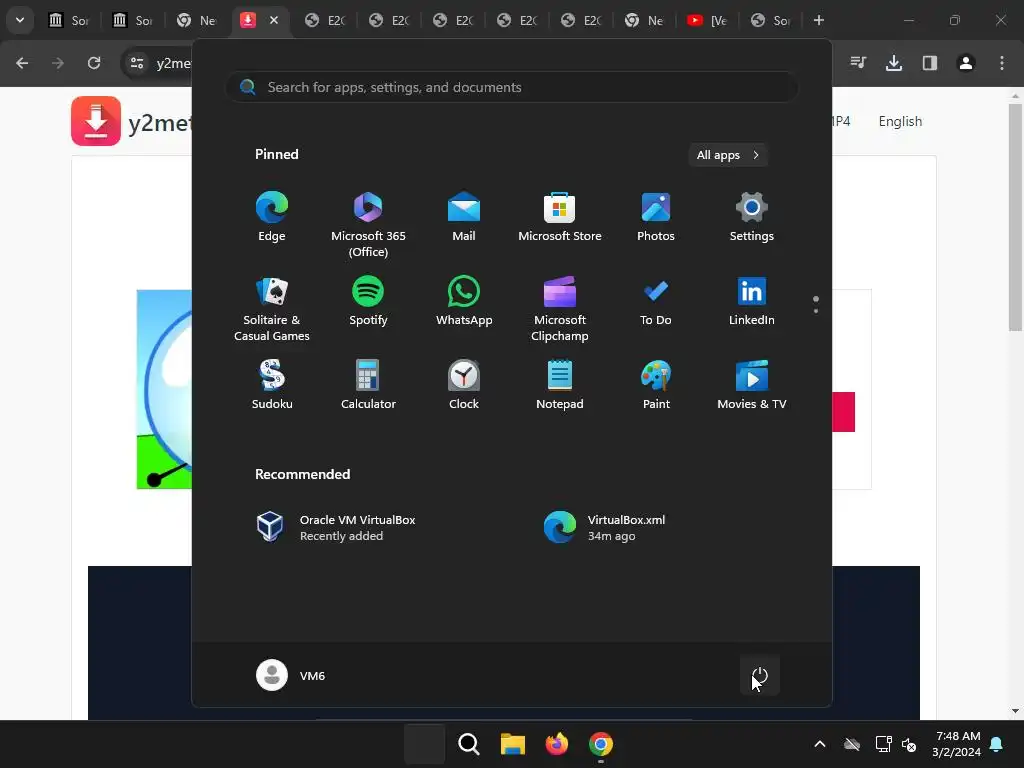Open the Photos app
1024x768 pixels.
pos(656,217)
